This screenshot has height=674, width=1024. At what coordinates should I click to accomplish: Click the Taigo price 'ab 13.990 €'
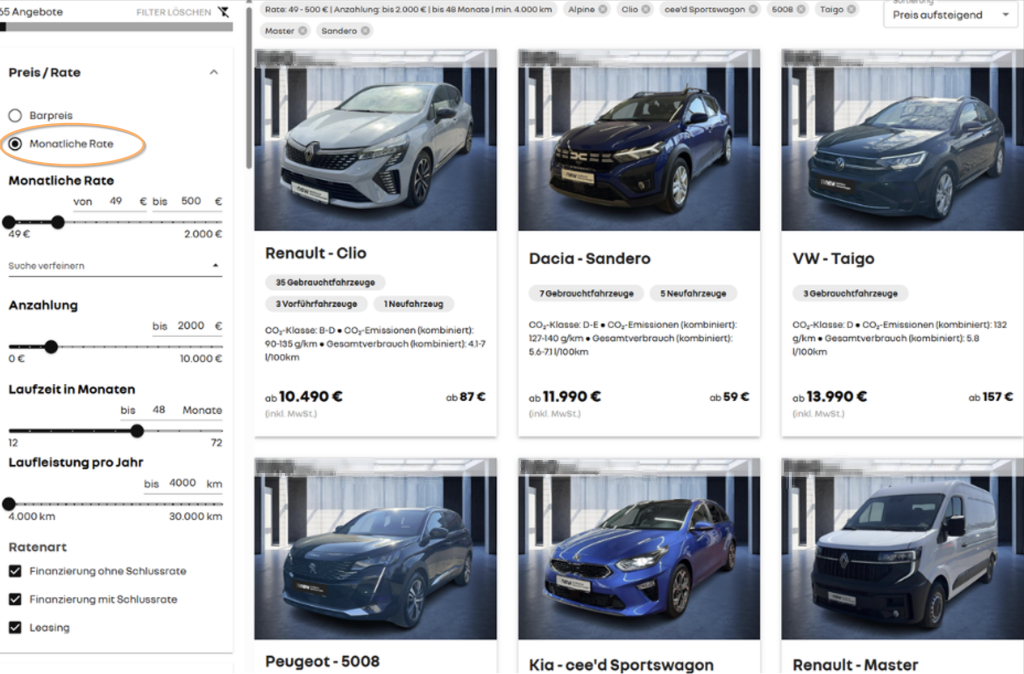pyautogui.click(x=829, y=397)
